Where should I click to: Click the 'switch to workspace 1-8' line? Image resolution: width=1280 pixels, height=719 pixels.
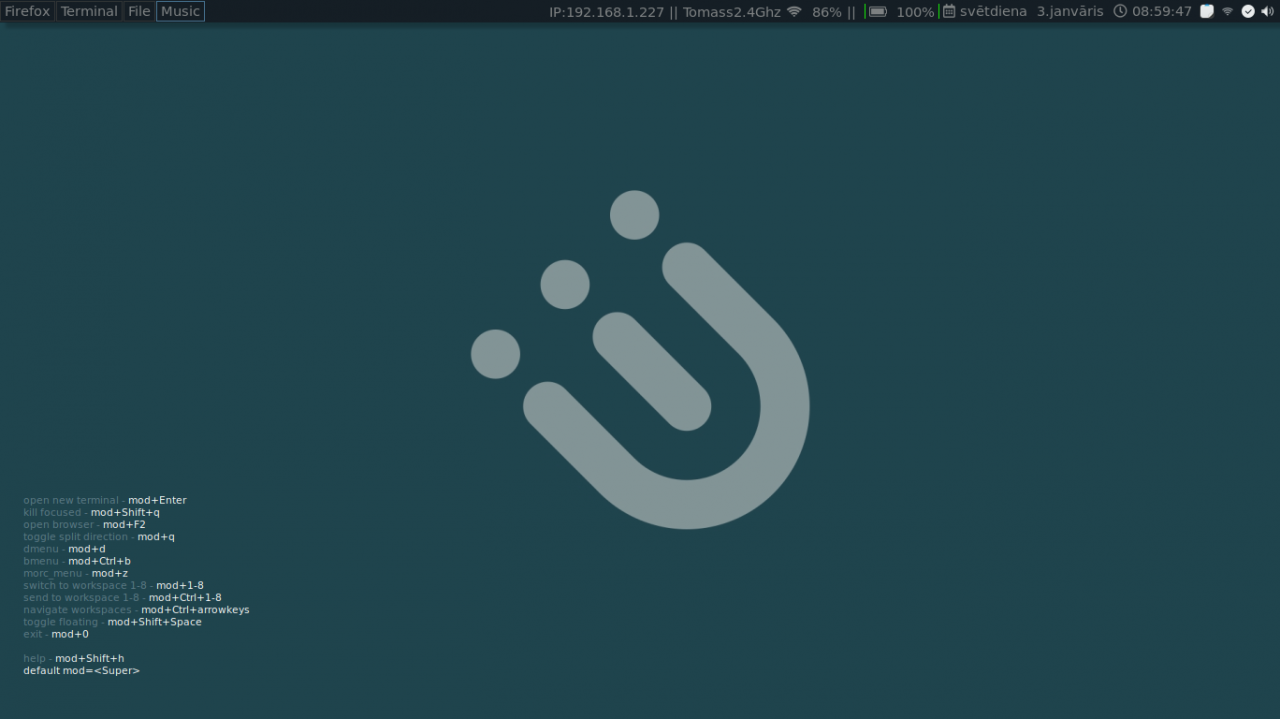(x=113, y=585)
